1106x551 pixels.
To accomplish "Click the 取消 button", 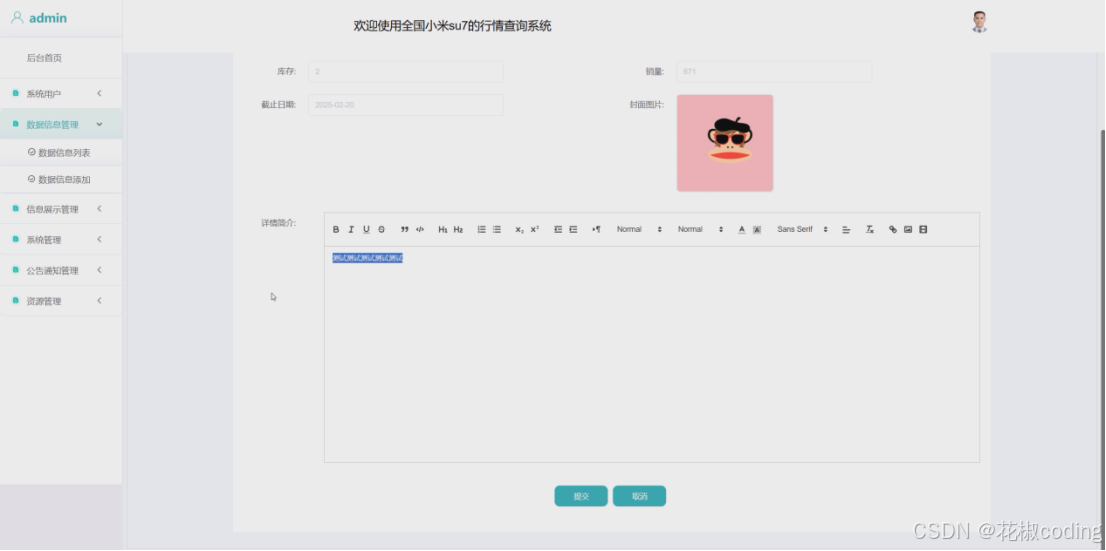I will [639, 496].
